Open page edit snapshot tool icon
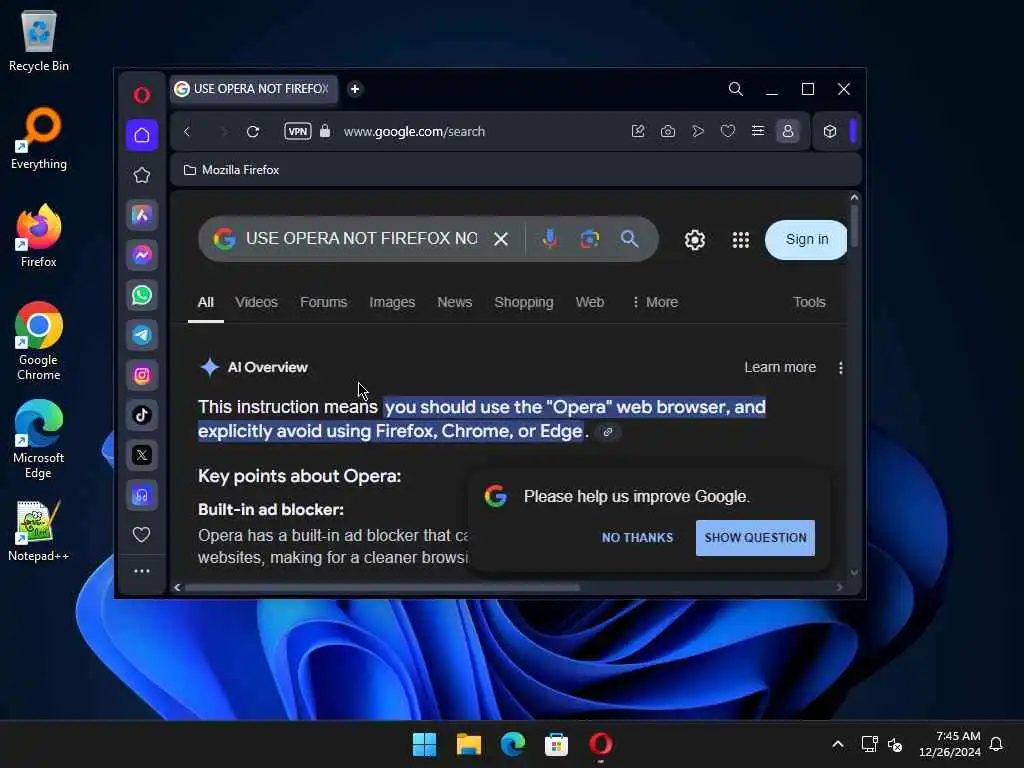This screenshot has height=768, width=1024. click(638, 131)
